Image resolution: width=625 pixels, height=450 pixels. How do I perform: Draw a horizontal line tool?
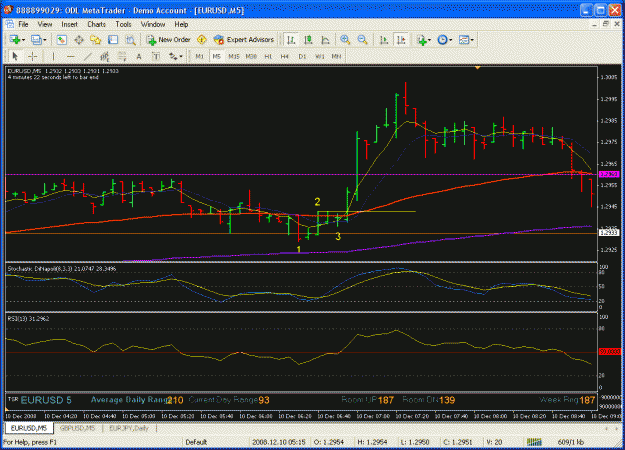pos(71,57)
